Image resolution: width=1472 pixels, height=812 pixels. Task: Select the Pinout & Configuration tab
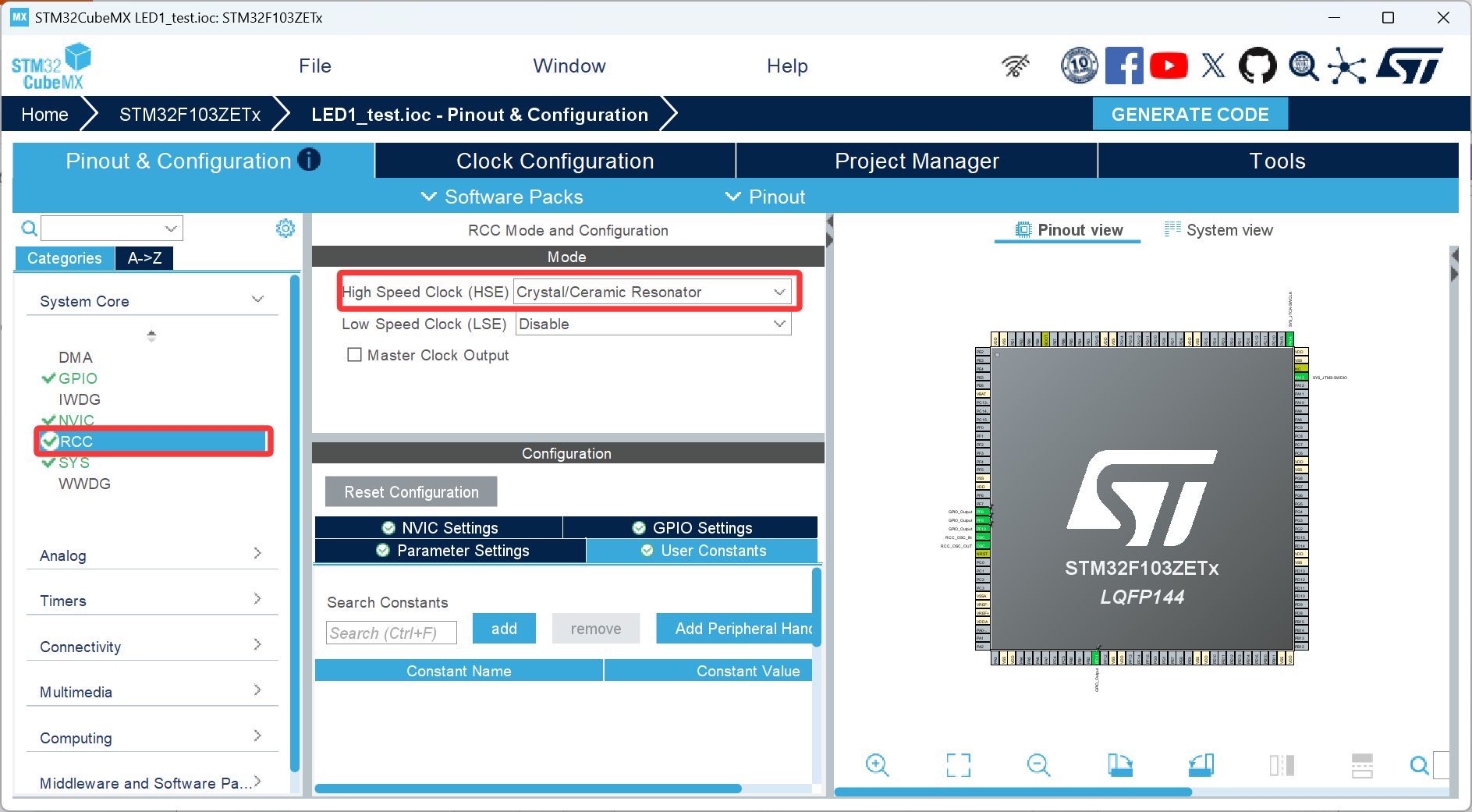click(193, 161)
